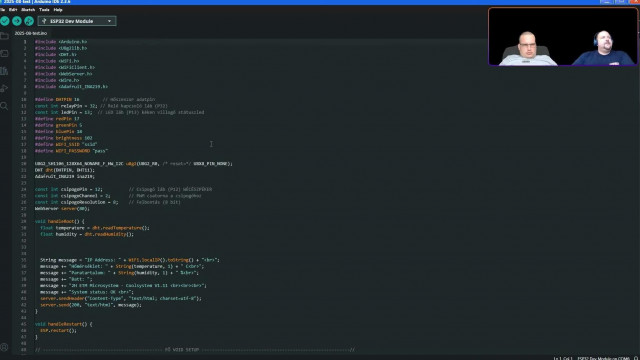Viewport: 640px width, 360px height.
Task: Click the 'String message = "IP Address' line
Action: pyautogui.click(x=130, y=260)
